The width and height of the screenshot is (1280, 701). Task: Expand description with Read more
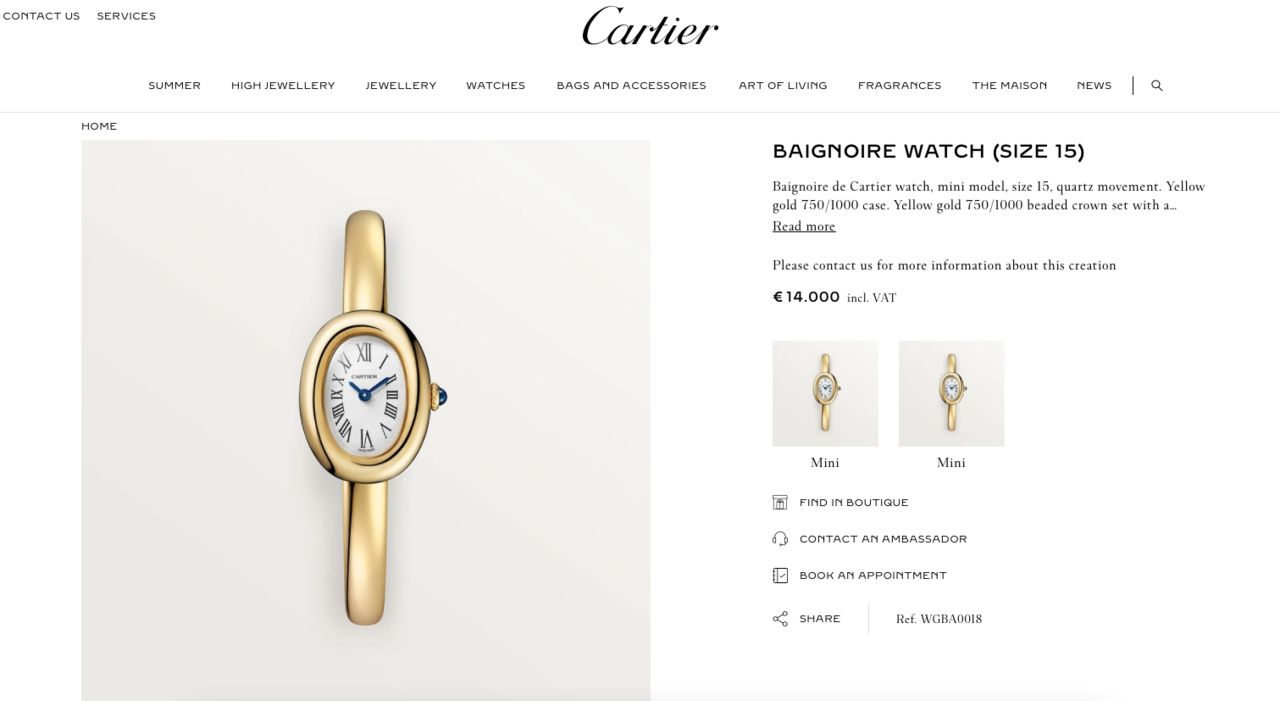804,227
